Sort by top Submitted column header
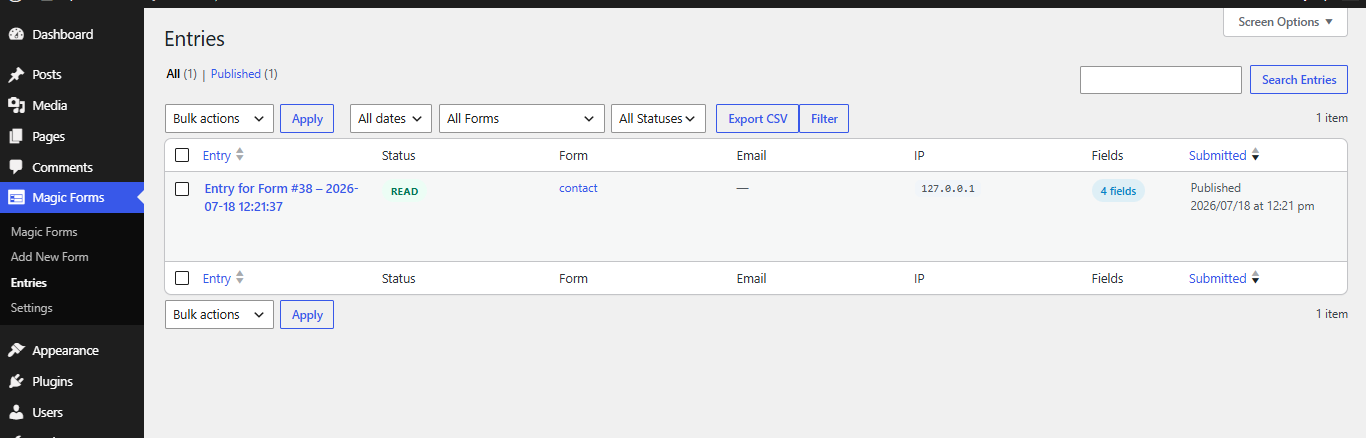 pyautogui.click(x=1217, y=155)
